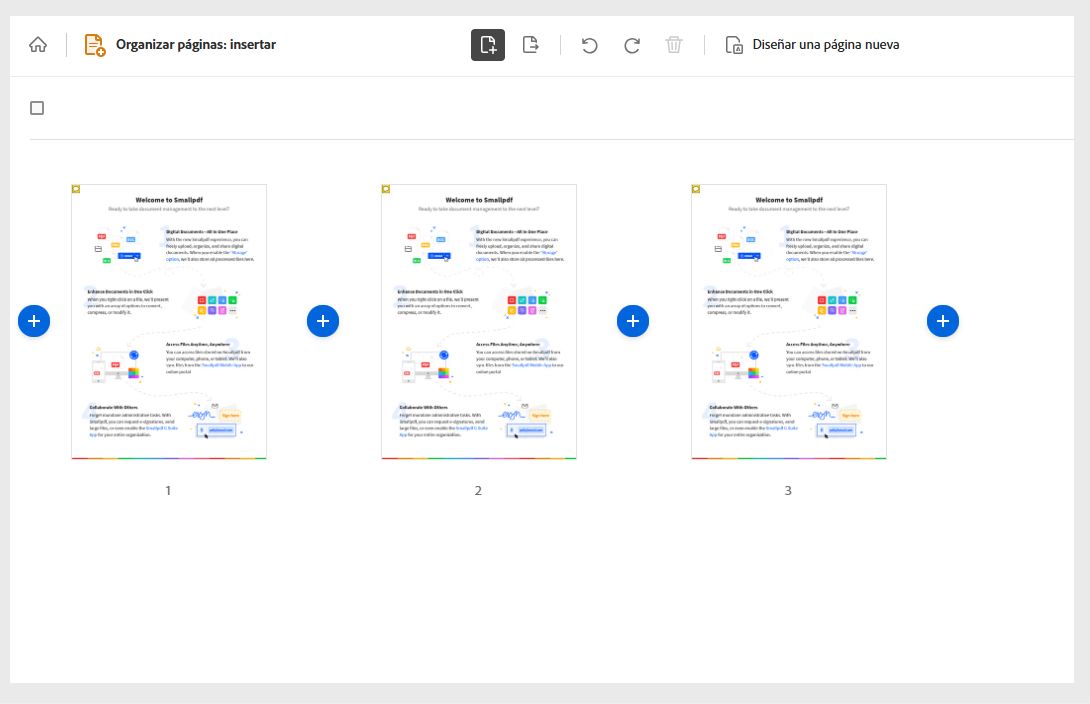1090x704 pixels.
Task: Insert between pages 1 and 2
Action: [323, 321]
